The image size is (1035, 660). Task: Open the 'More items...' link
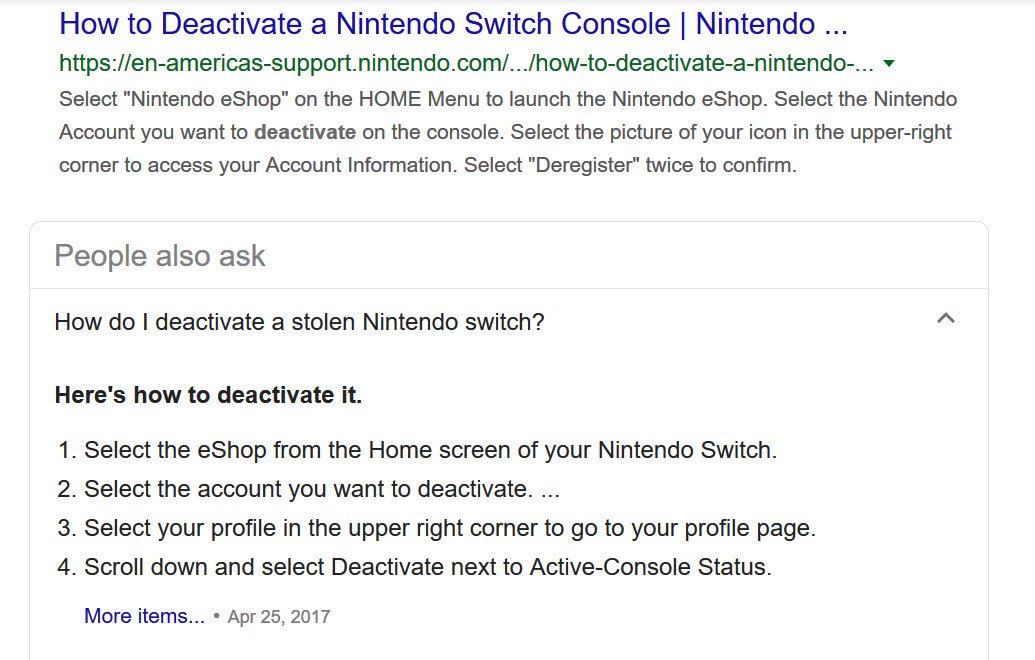[144, 616]
